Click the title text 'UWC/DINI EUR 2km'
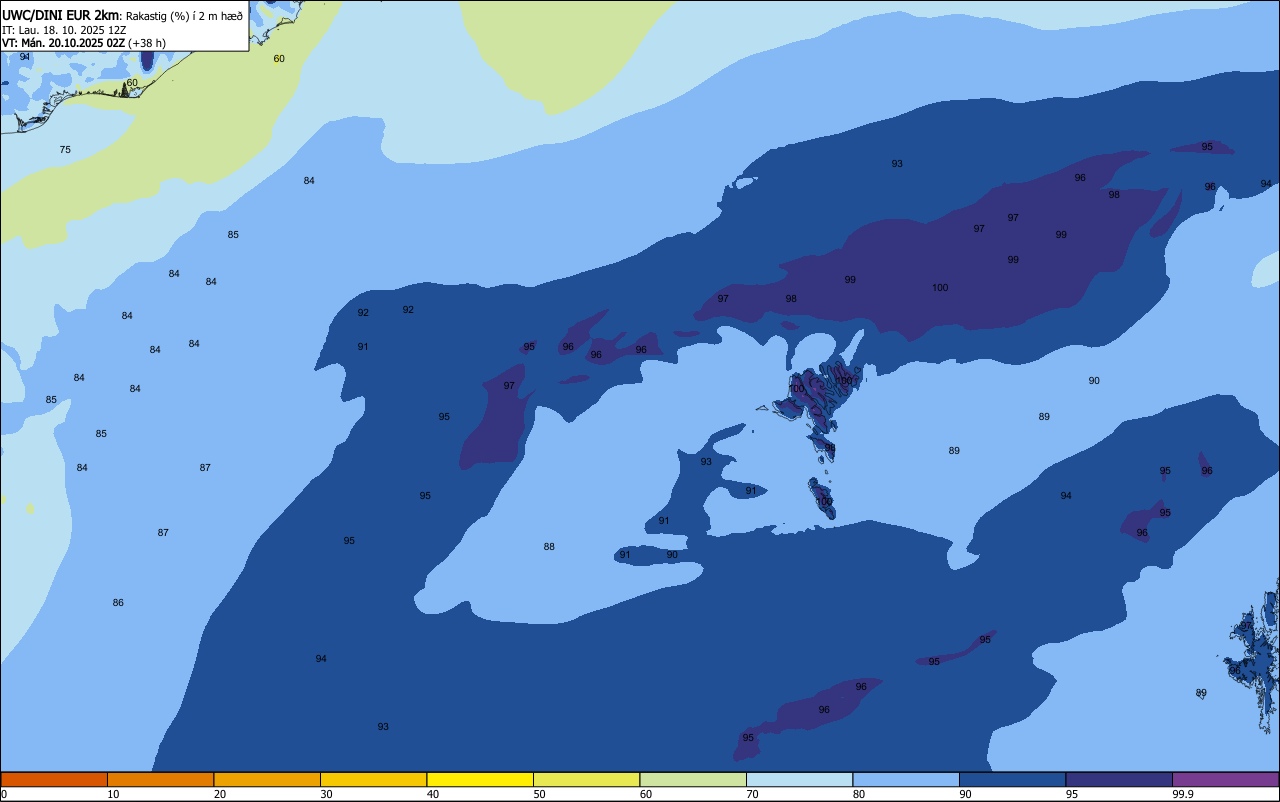The height and width of the screenshot is (802, 1280). 61,15
